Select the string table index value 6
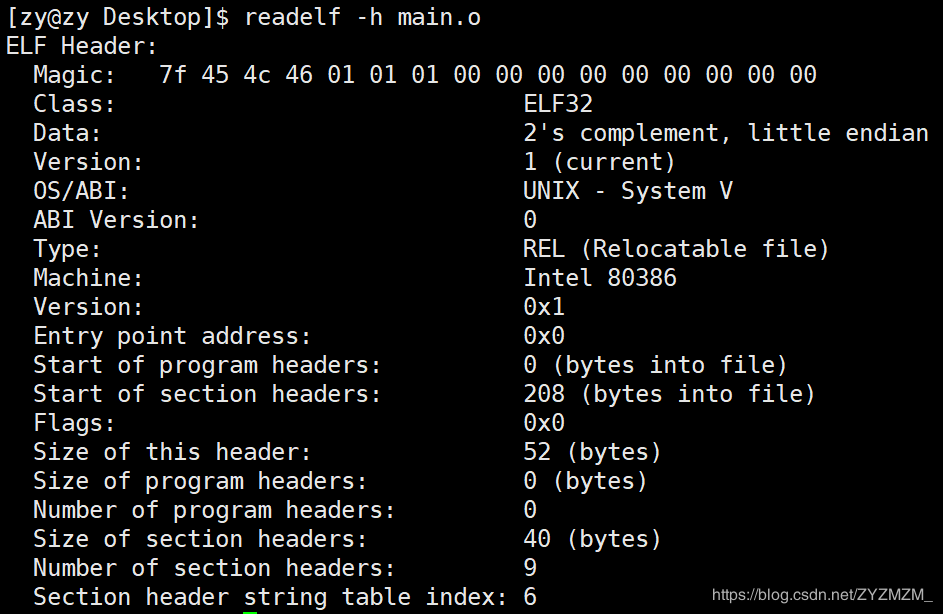943x614 pixels. [530, 597]
